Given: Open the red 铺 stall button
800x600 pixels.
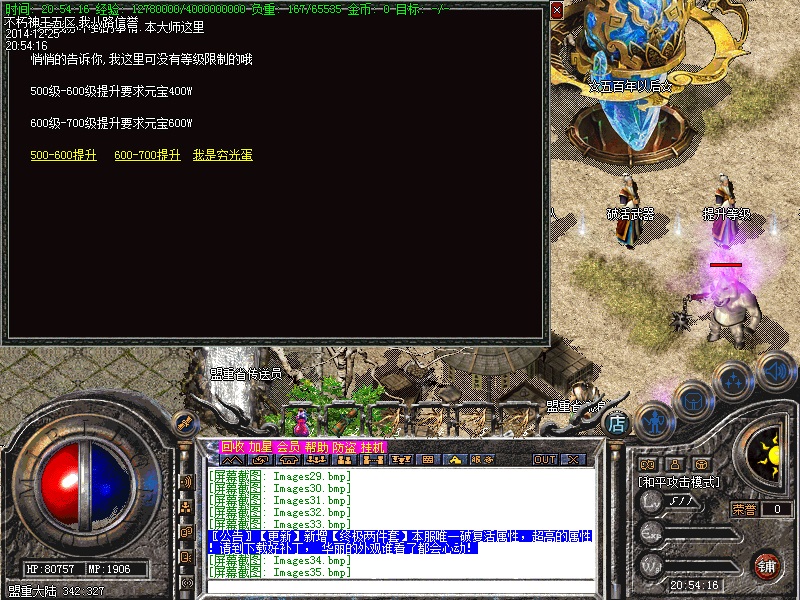Looking at the screenshot, I should pyautogui.click(x=767, y=565).
